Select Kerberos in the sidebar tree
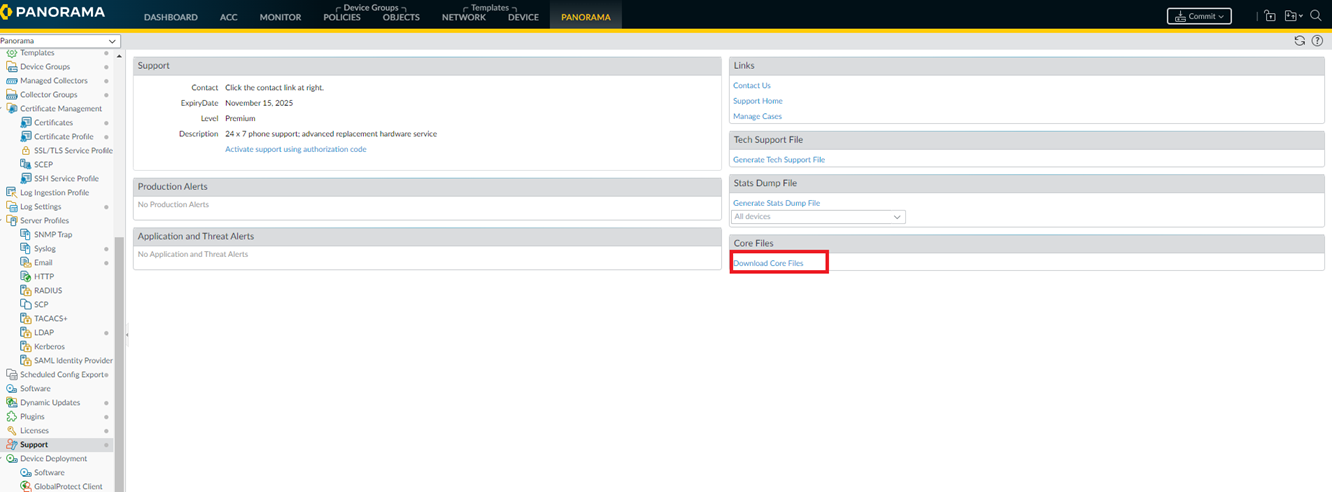 pos(49,347)
